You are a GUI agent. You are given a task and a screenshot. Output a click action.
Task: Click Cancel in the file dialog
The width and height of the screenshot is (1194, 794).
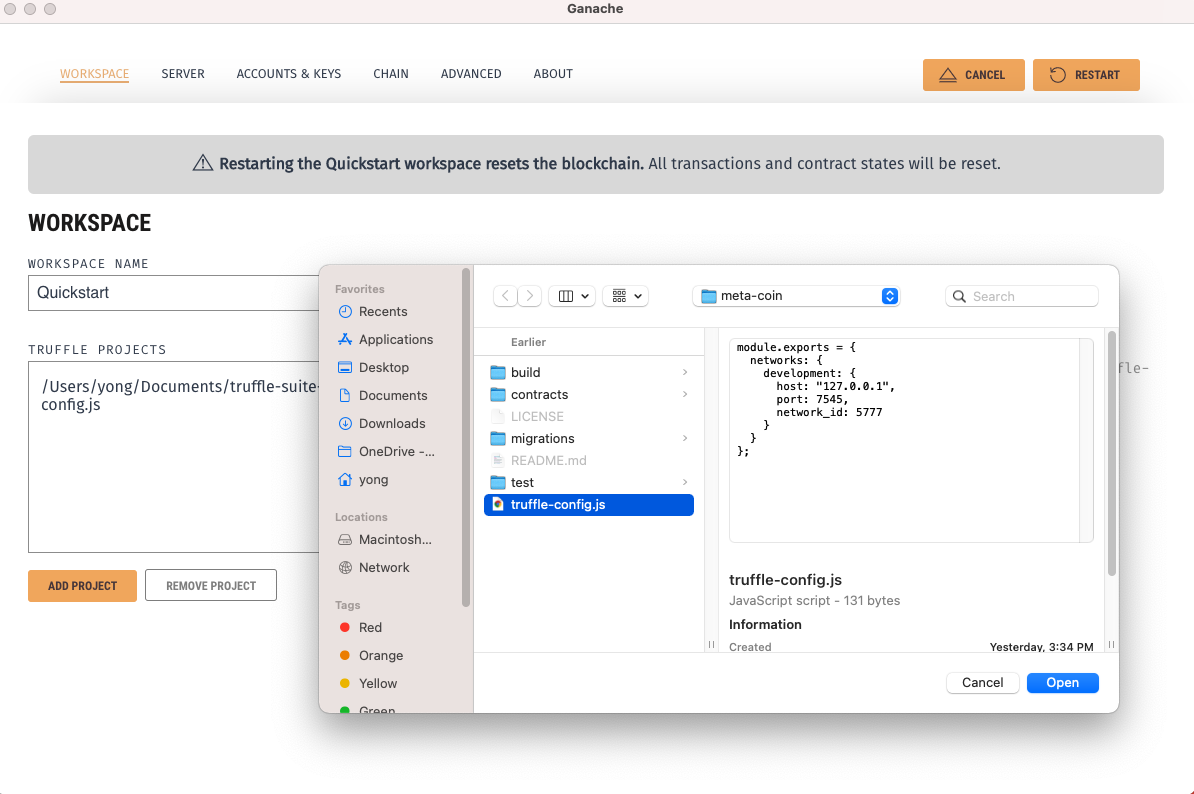[982, 683]
